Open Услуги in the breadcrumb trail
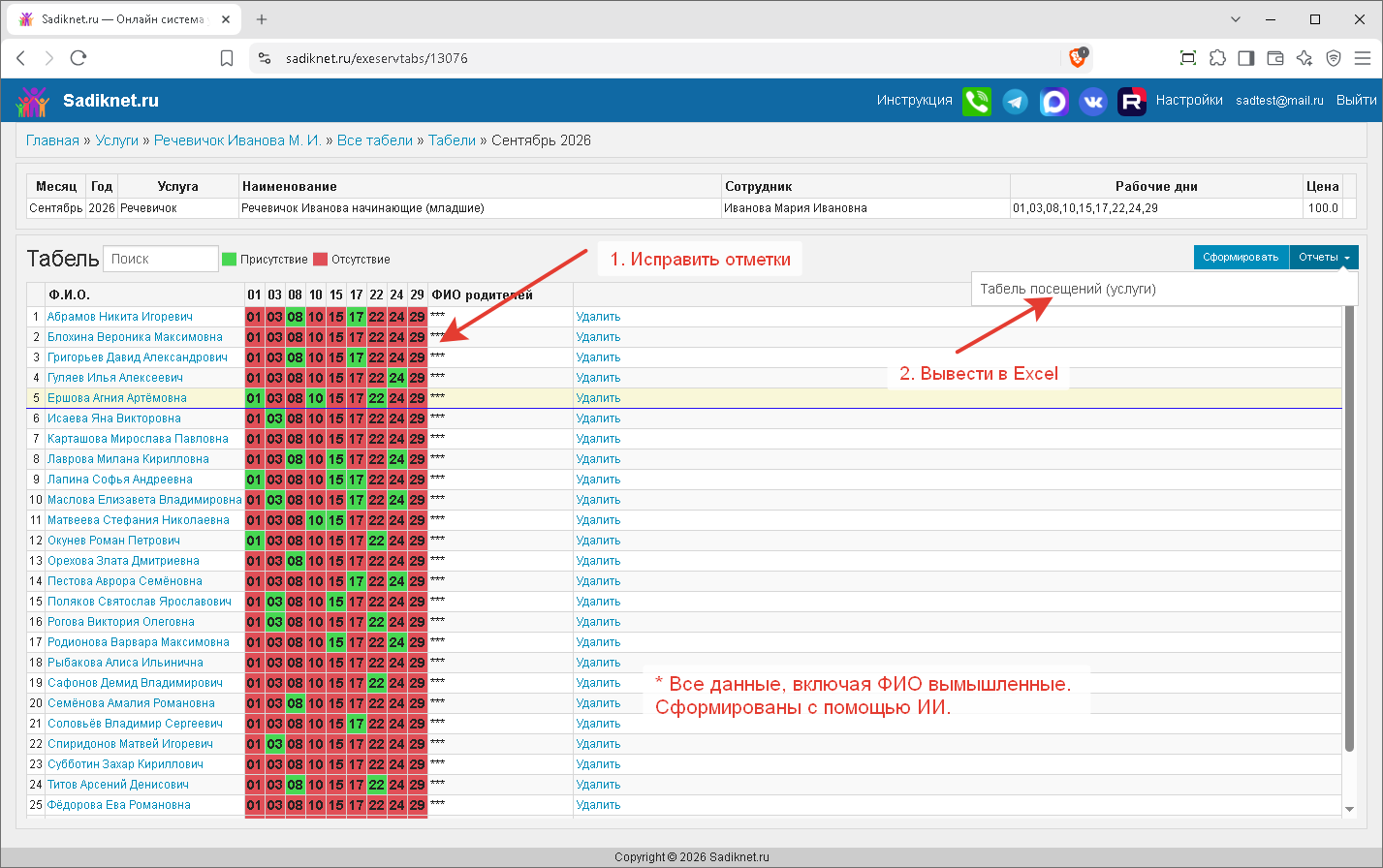Image resolution: width=1383 pixels, height=868 pixels. coord(117,140)
